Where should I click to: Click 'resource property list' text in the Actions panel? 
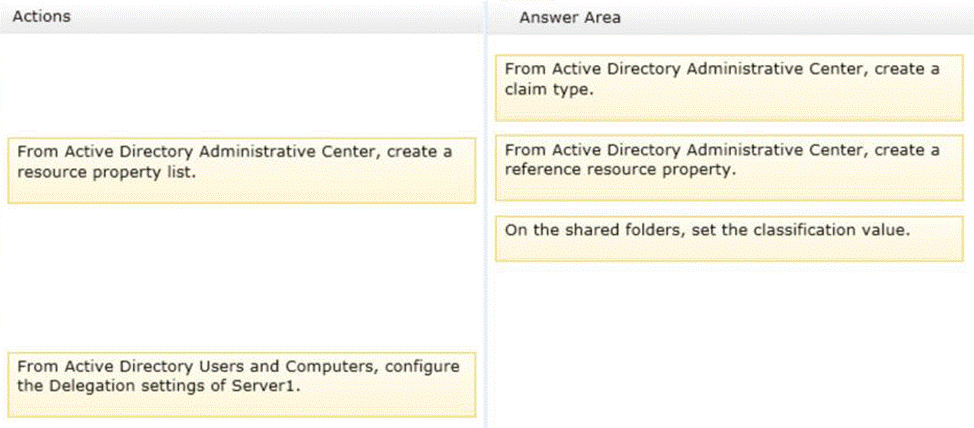(94, 171)
